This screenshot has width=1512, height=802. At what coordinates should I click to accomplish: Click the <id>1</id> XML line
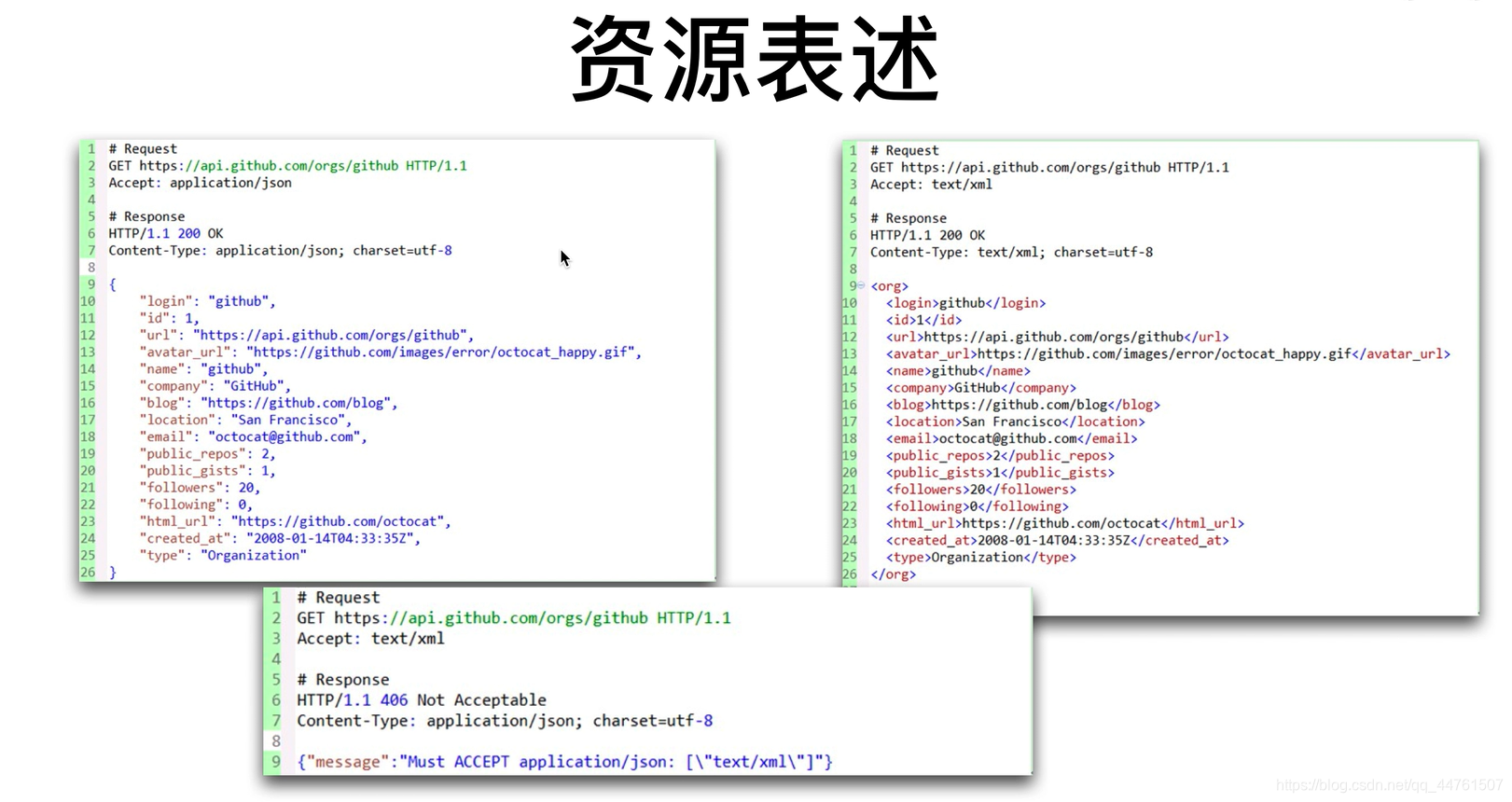(x=923, y=320)
